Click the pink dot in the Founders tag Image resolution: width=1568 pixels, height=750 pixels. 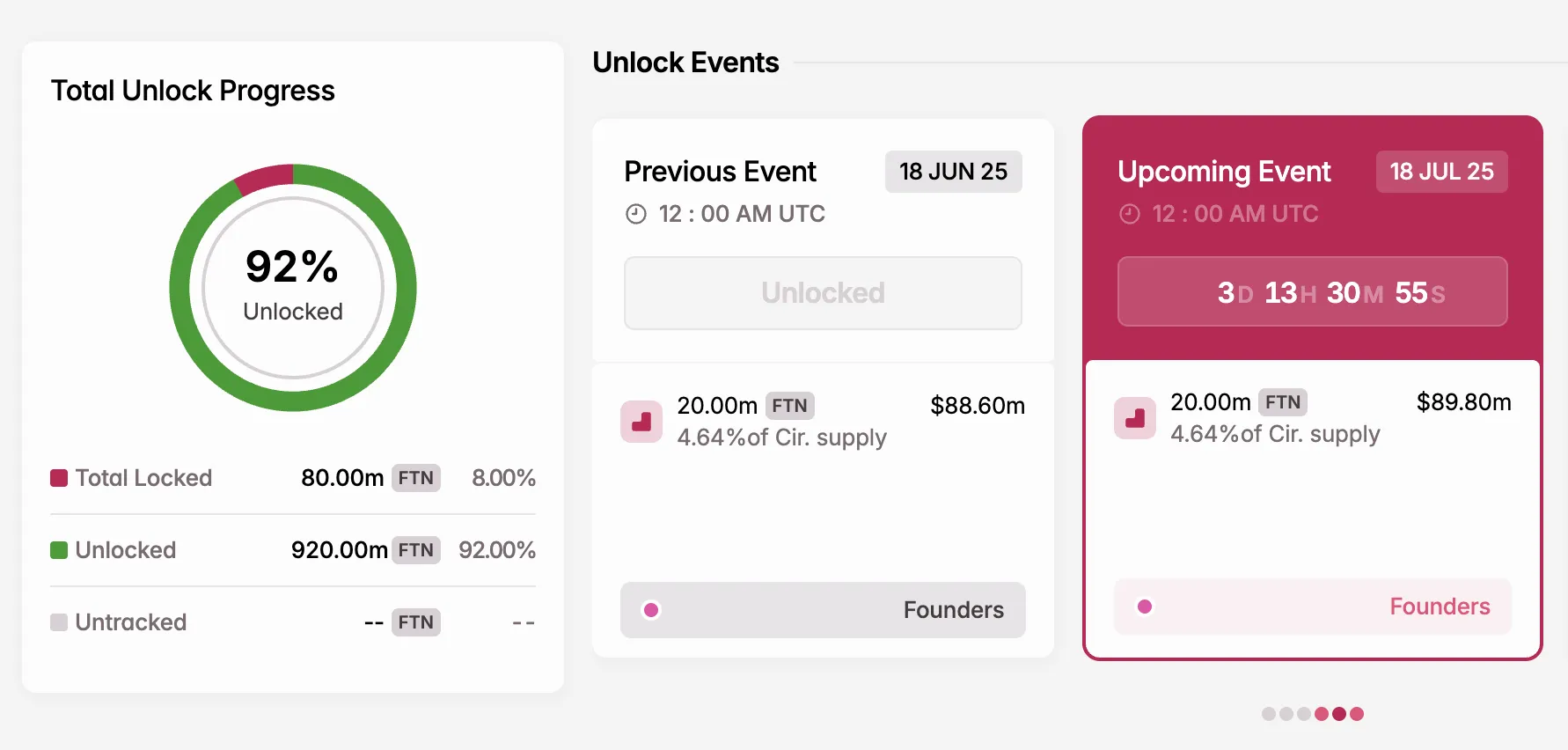(651, 609)
